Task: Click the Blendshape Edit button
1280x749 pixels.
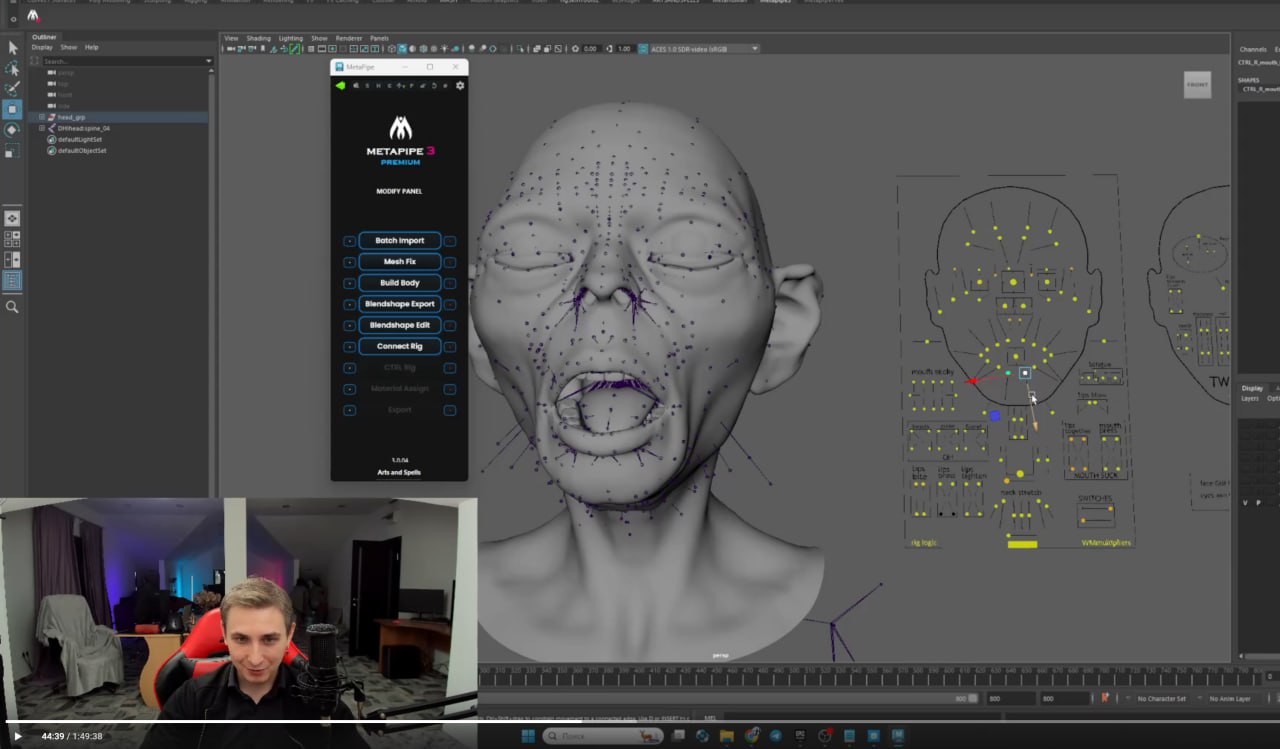Action: click(x=400, y=325)
